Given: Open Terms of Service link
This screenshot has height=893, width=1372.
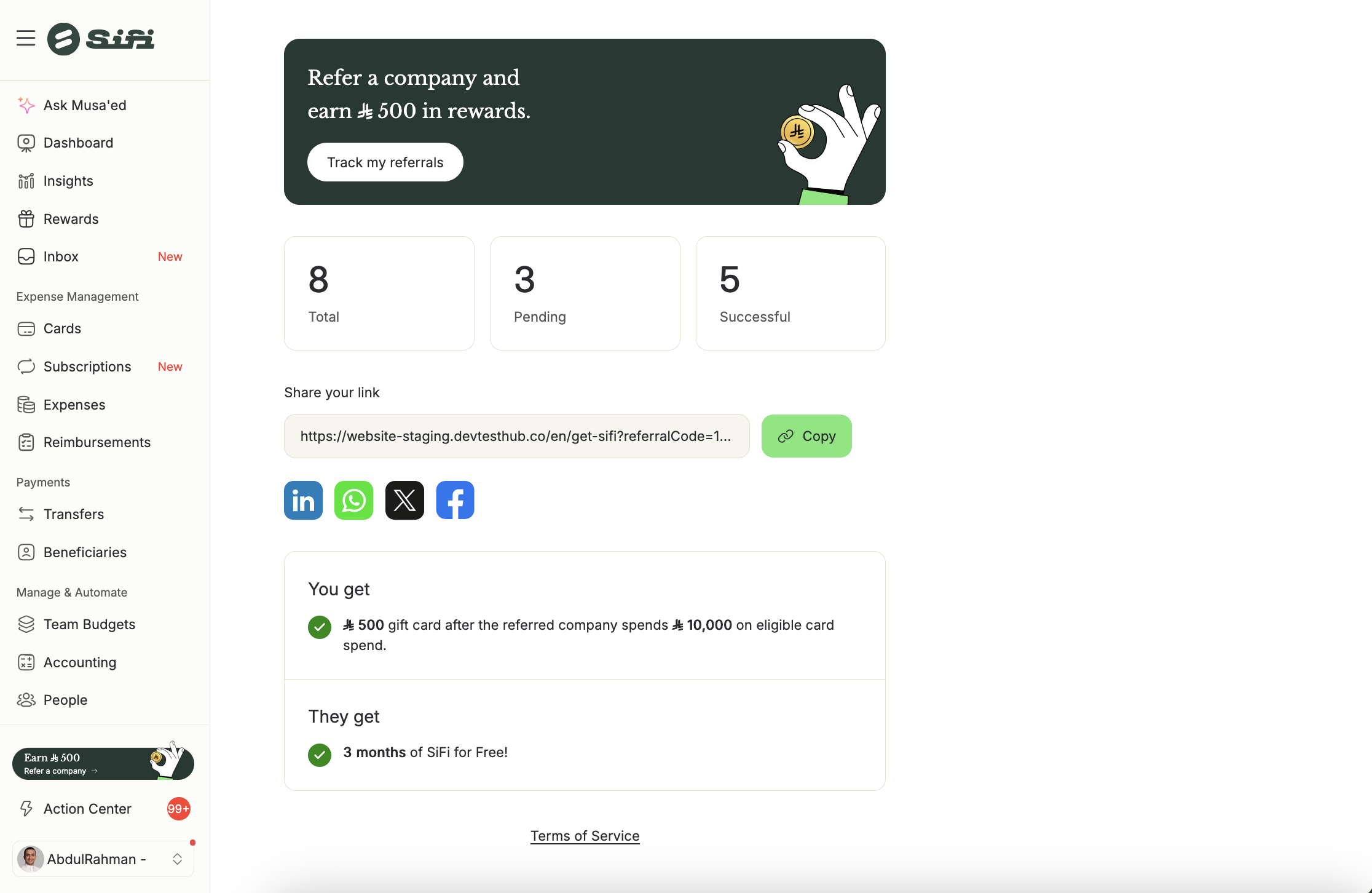Looking at the screenshot, I should pyautogui.click(x=585, y=836).
